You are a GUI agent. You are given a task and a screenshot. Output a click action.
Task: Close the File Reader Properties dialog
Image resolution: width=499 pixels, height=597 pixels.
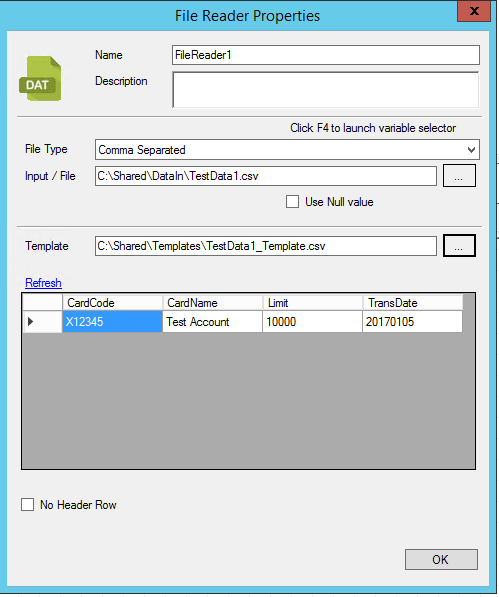coord(473,11)
